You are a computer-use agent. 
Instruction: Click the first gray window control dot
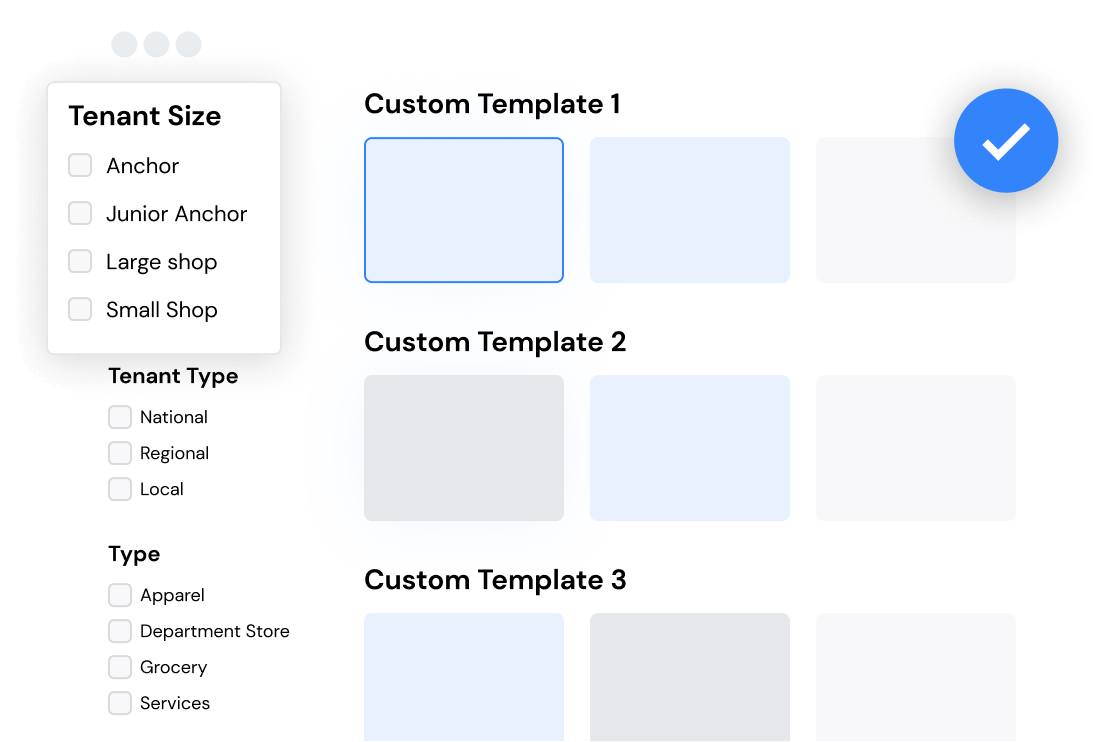pos(124,44)
